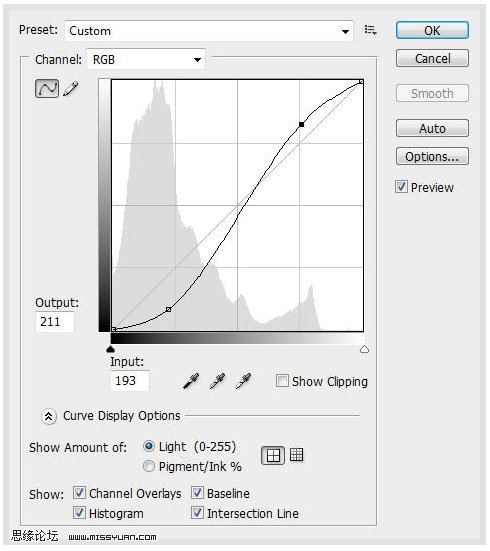The image size is (490, 551).
Task: Enable the Show Clipping checkbox
Action: pos(282,381)
